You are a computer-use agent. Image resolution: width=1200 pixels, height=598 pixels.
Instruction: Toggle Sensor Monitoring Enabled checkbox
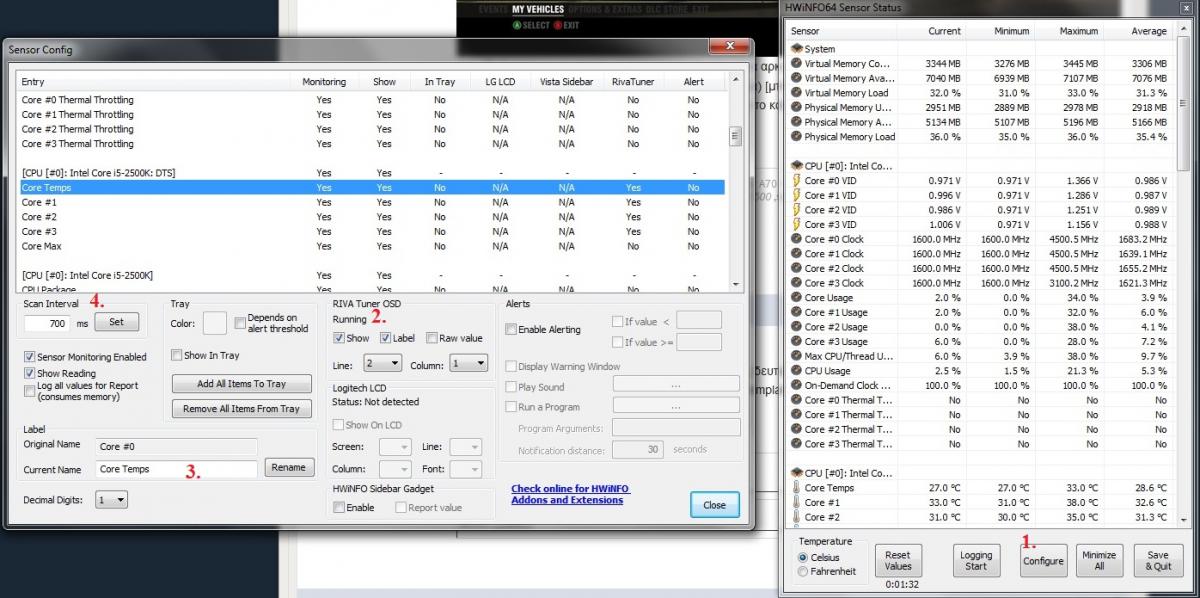(30, 357)
